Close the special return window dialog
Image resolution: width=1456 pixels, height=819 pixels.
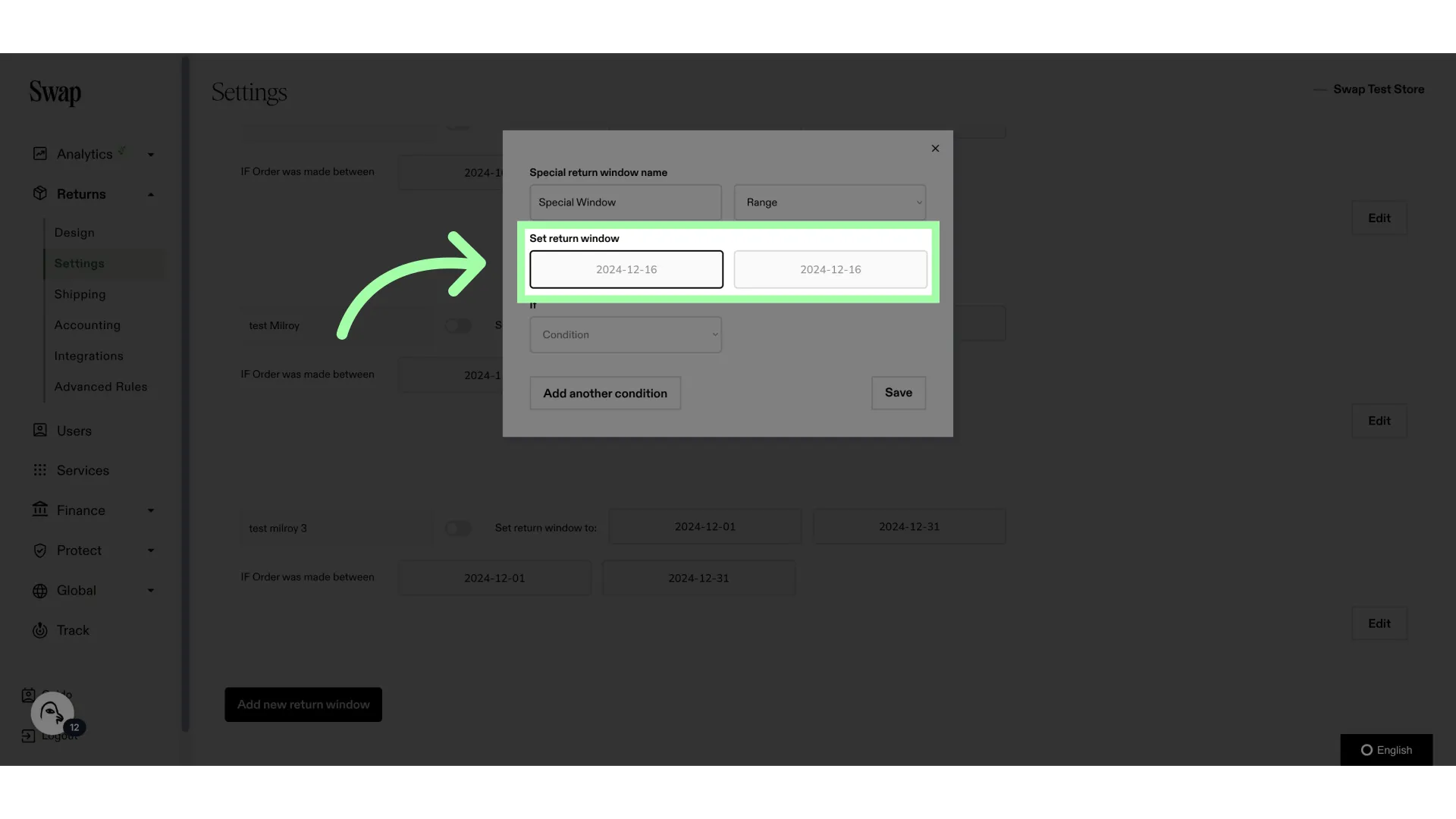[x=935, y=149]
